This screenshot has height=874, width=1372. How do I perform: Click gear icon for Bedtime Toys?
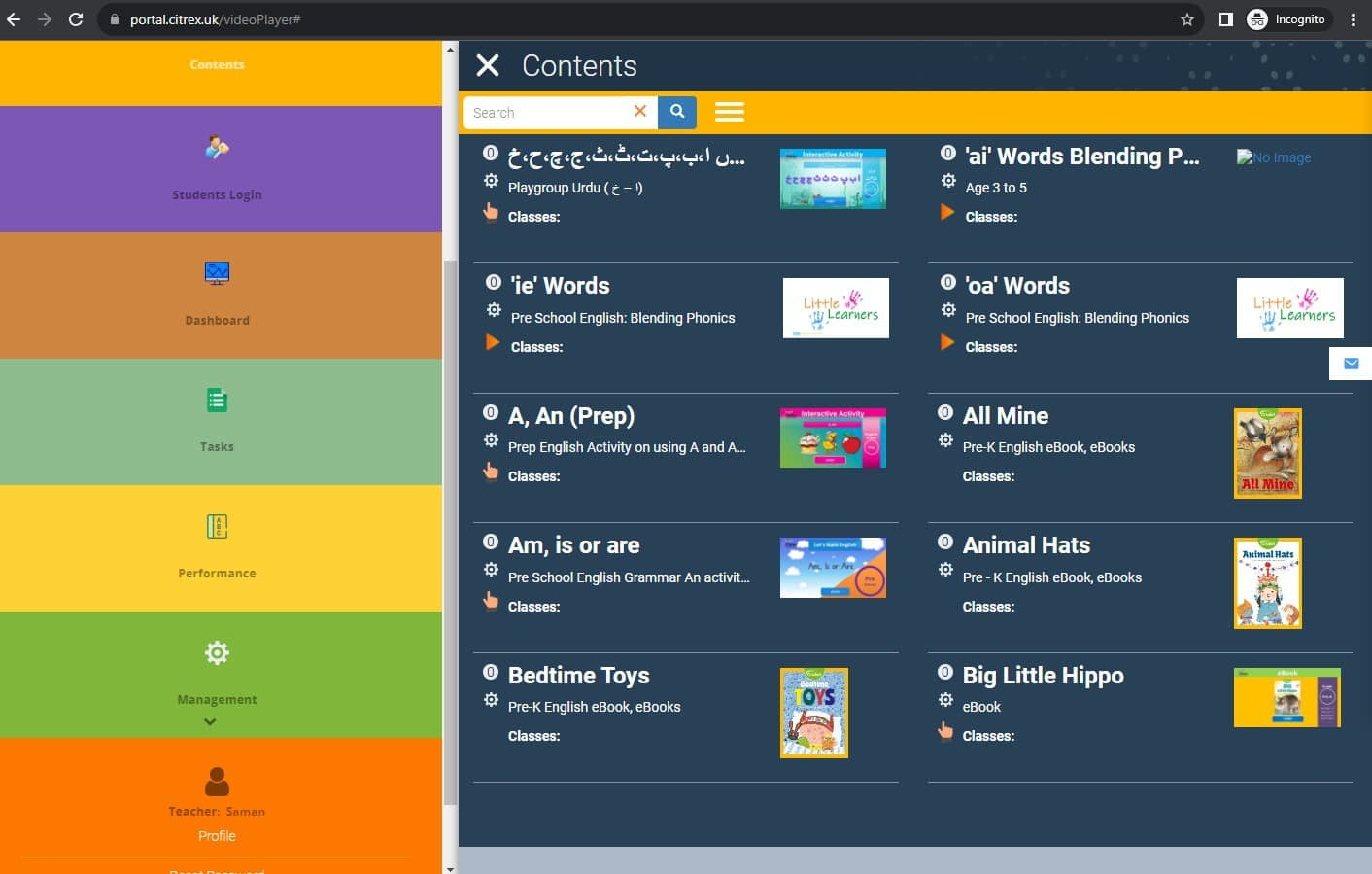point(491,700)
